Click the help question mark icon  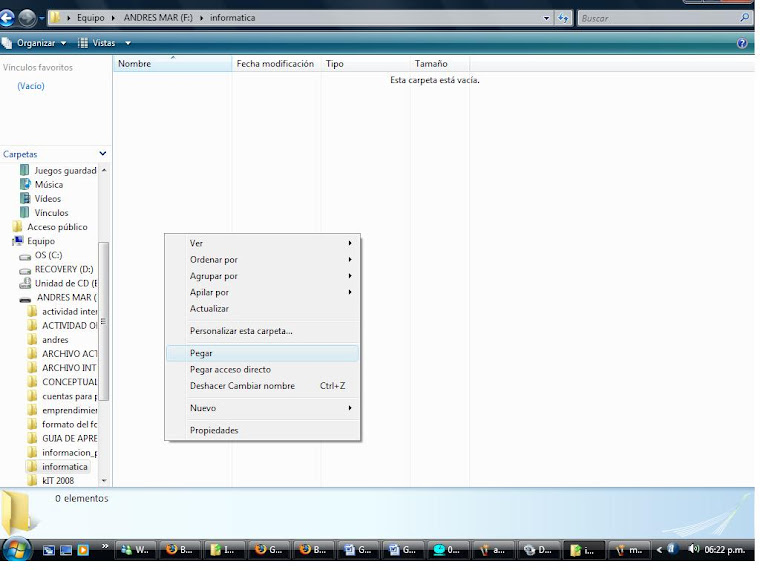click(742, 43)
